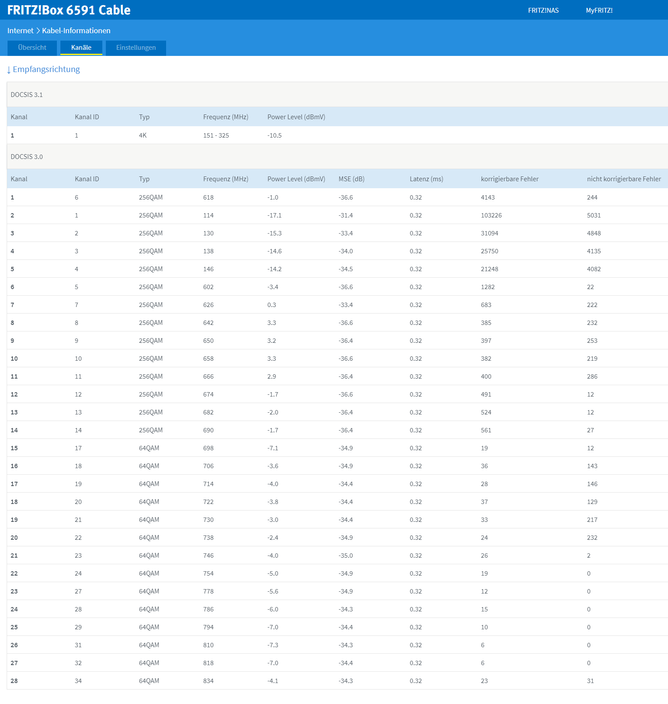Image resolution: width=668 pixels, height=704 pixels.
Task: Click the 25750 correctable errors value
Action: pyautogui.click(x=489, y=251)
